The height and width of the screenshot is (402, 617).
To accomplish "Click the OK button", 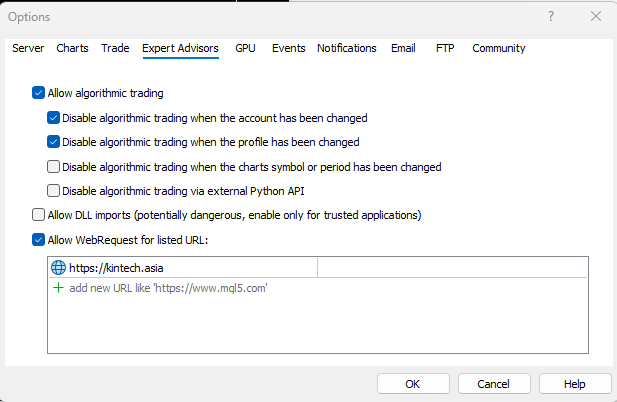I will pos(413,384).
